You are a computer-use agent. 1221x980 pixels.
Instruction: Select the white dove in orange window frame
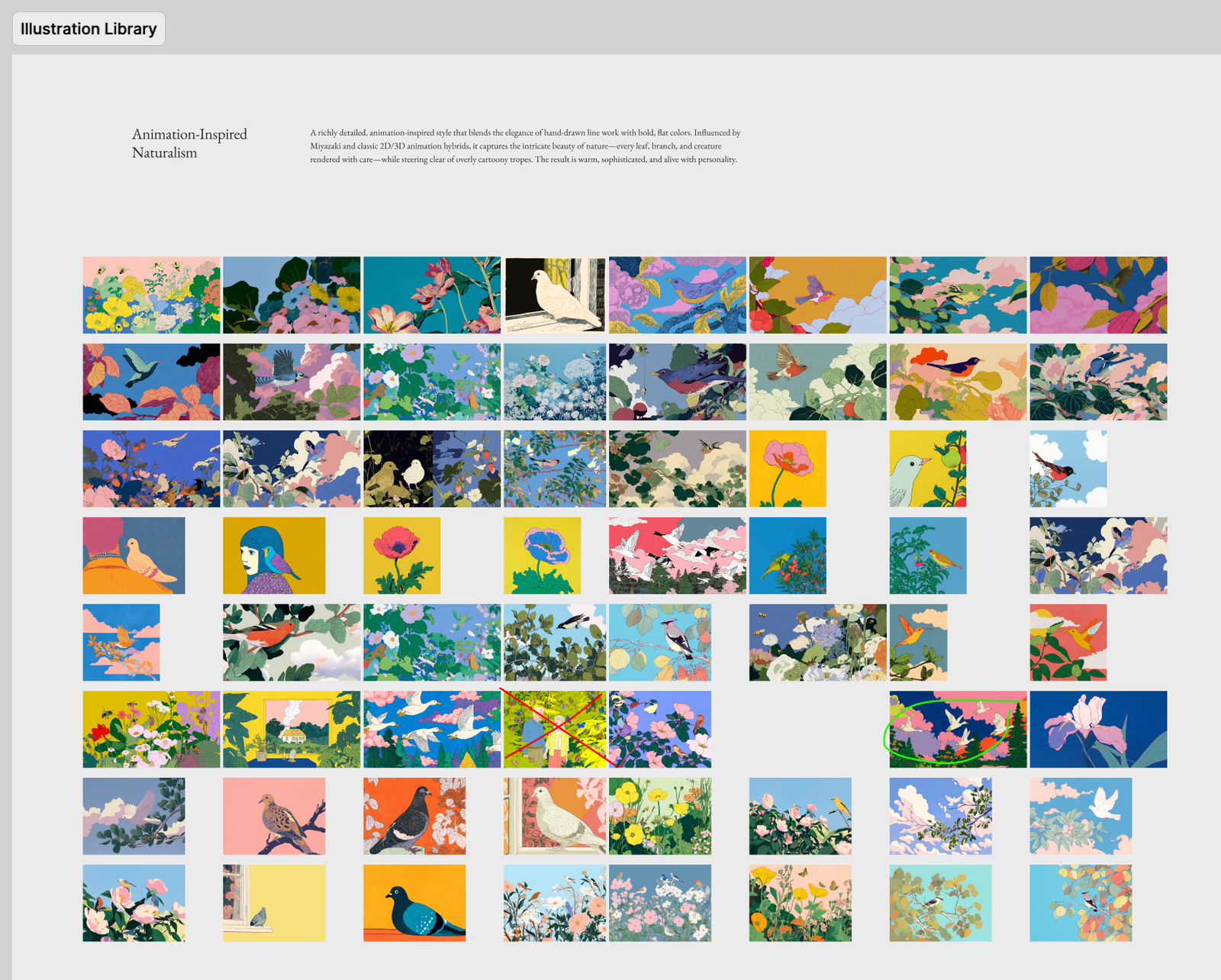(x=555, y=816)
